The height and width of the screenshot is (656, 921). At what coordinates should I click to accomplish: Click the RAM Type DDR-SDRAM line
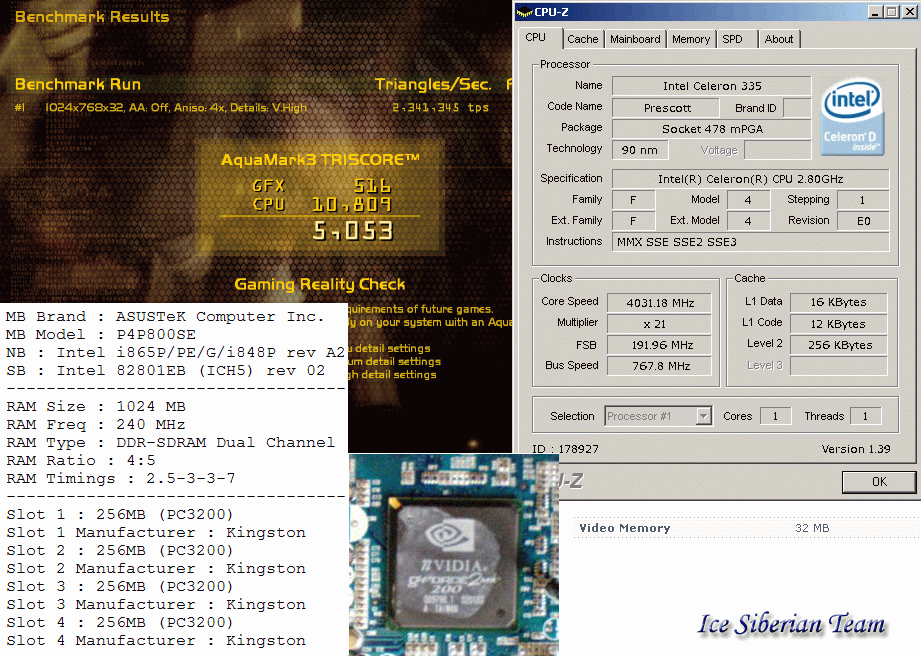click(170, 442)
